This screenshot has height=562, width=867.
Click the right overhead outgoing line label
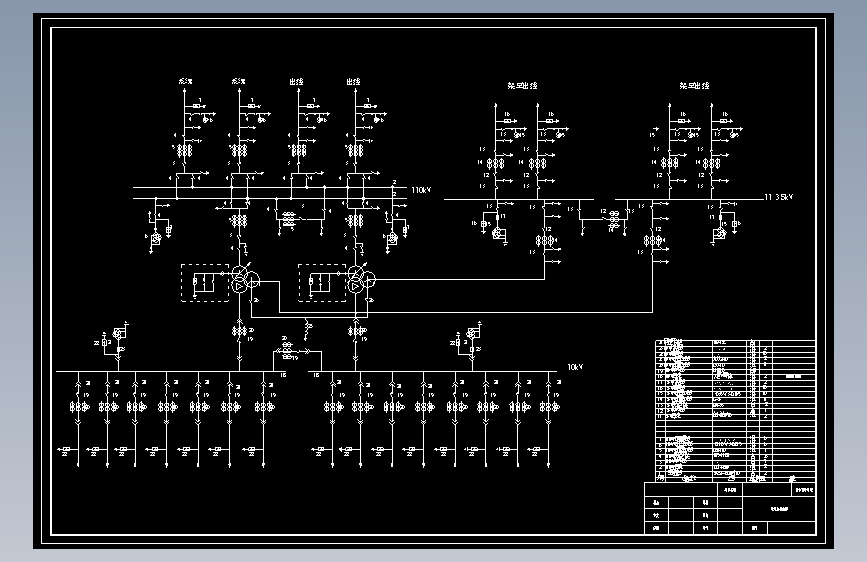694,86
